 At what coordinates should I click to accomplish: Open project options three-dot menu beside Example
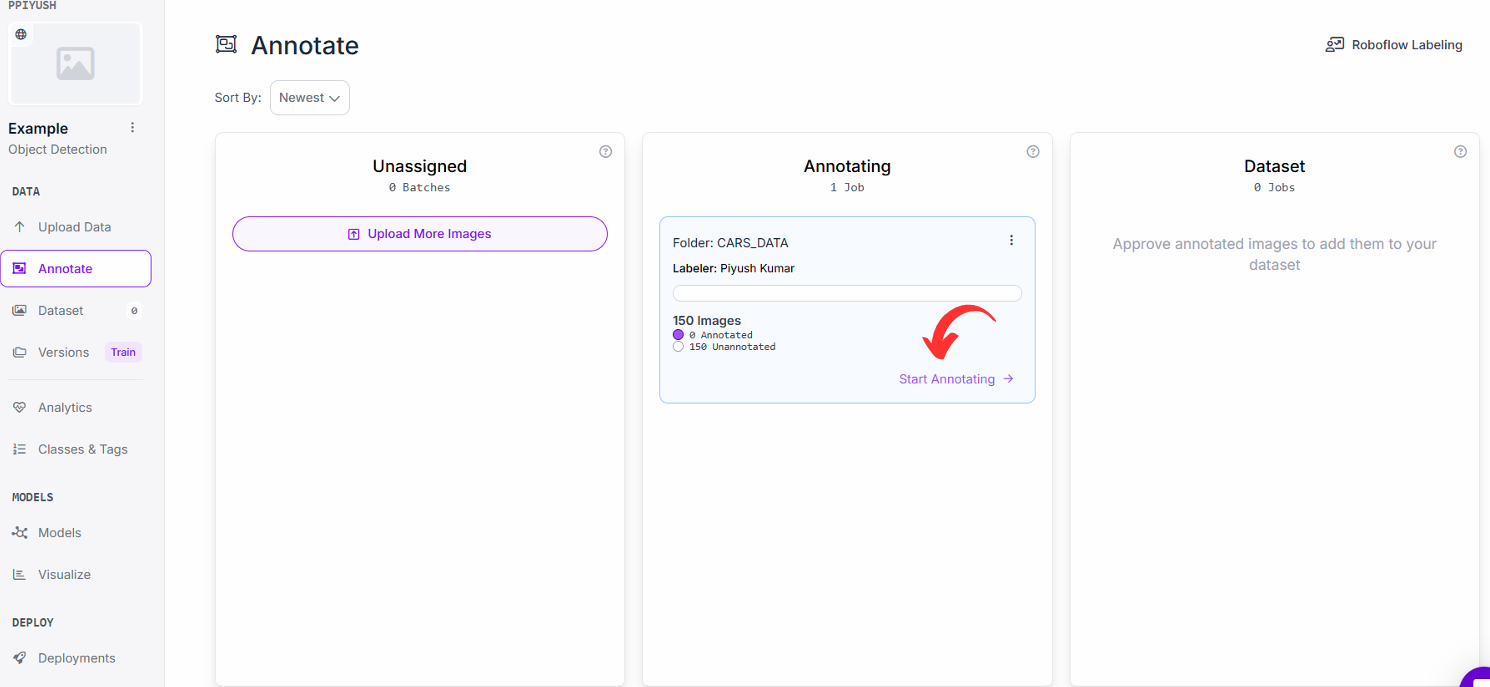132,128
